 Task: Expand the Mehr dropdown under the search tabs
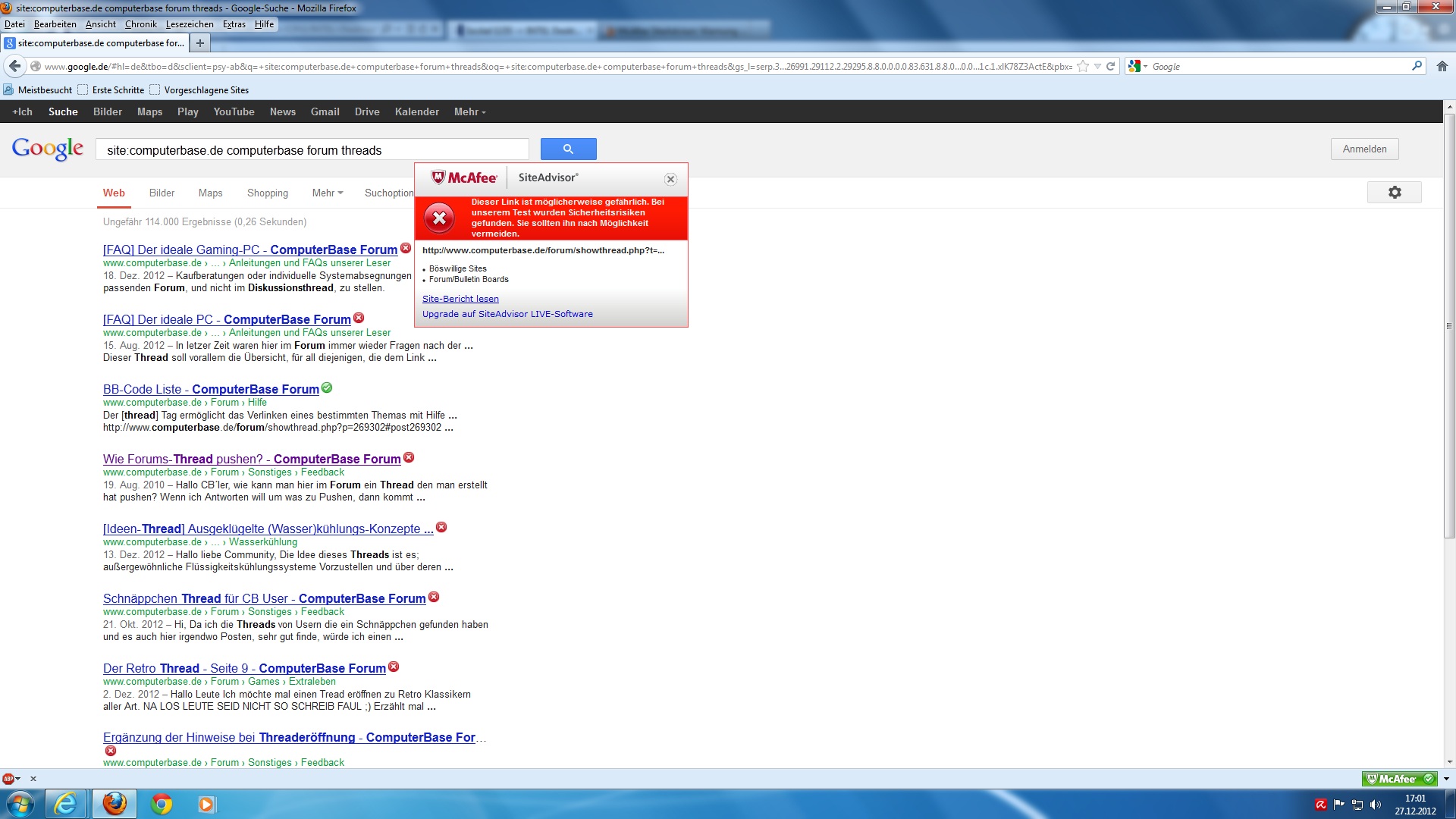click(327, 193)
